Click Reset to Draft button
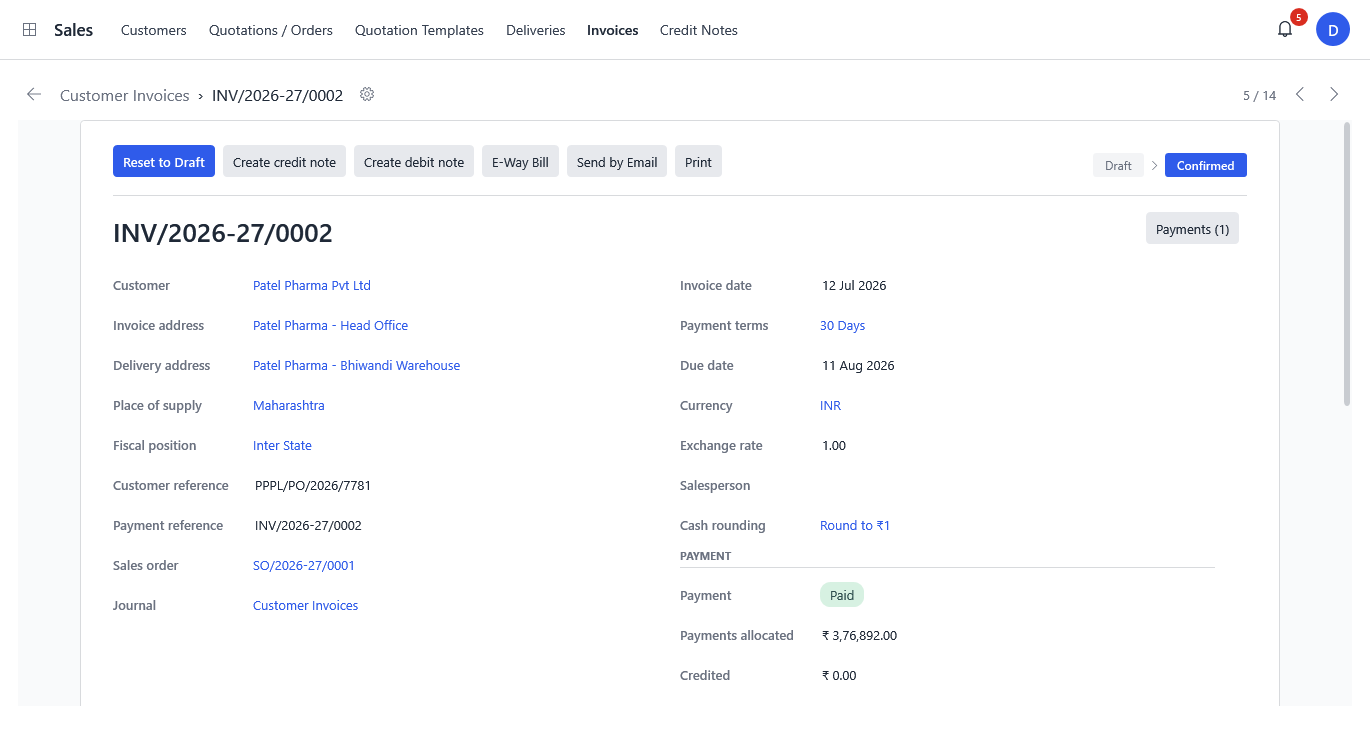This screenshot has height=749, width=1370. pos(164,162)
